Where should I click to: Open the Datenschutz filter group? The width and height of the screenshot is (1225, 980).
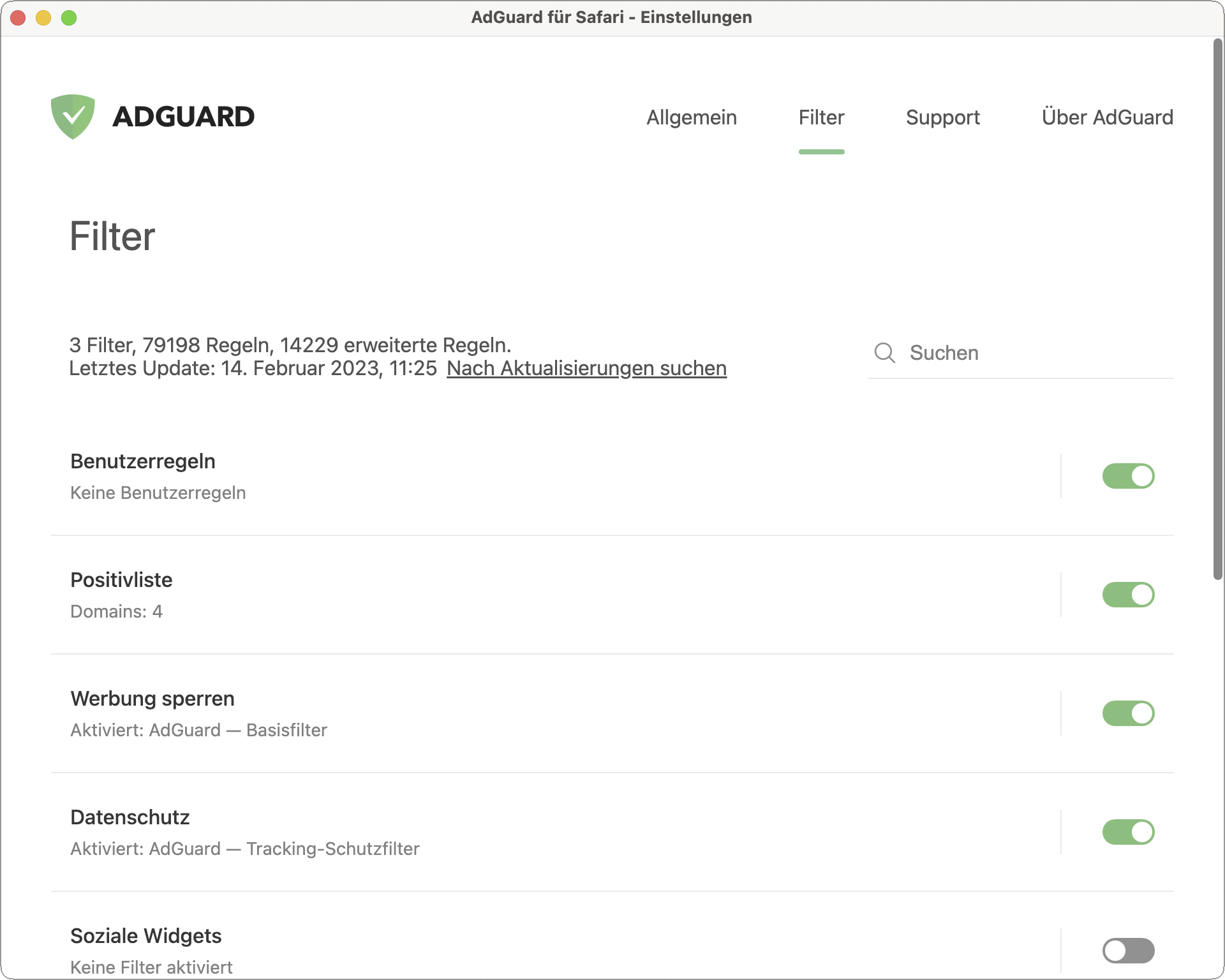point(130,817)
